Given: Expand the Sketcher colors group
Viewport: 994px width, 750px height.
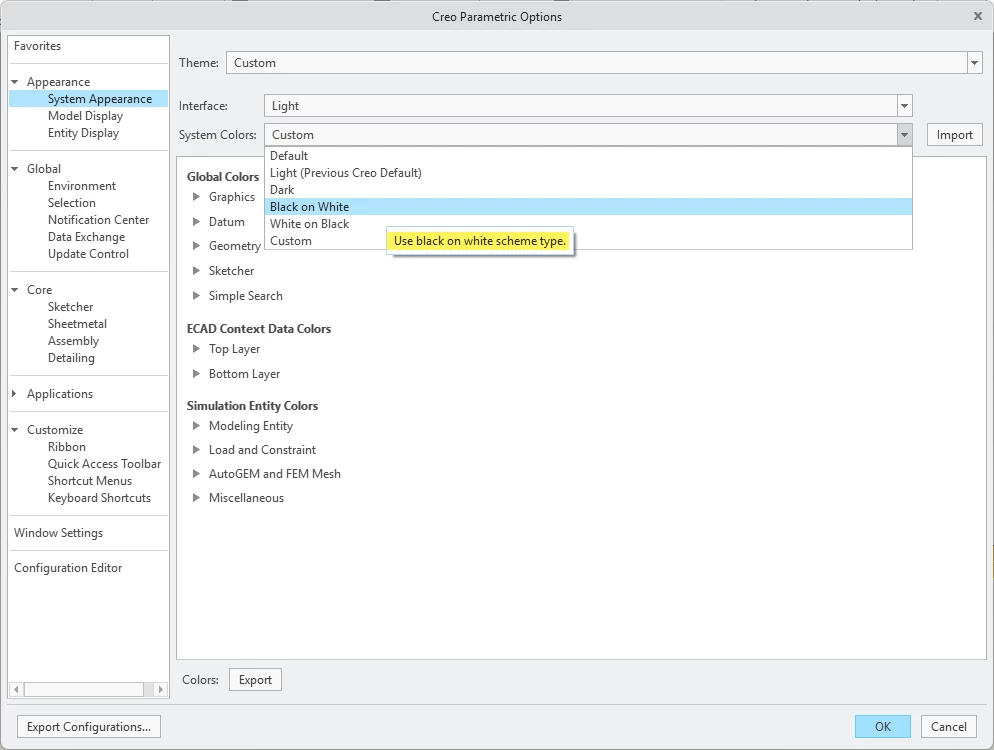Looking at the screenshot, I should click(x=197, y=271).
